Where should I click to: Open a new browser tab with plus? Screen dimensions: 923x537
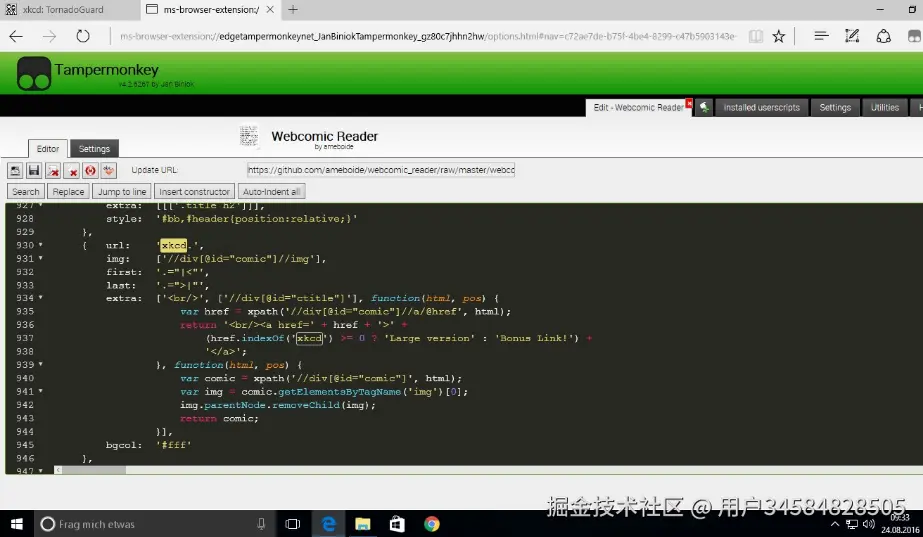coord(293,9)
